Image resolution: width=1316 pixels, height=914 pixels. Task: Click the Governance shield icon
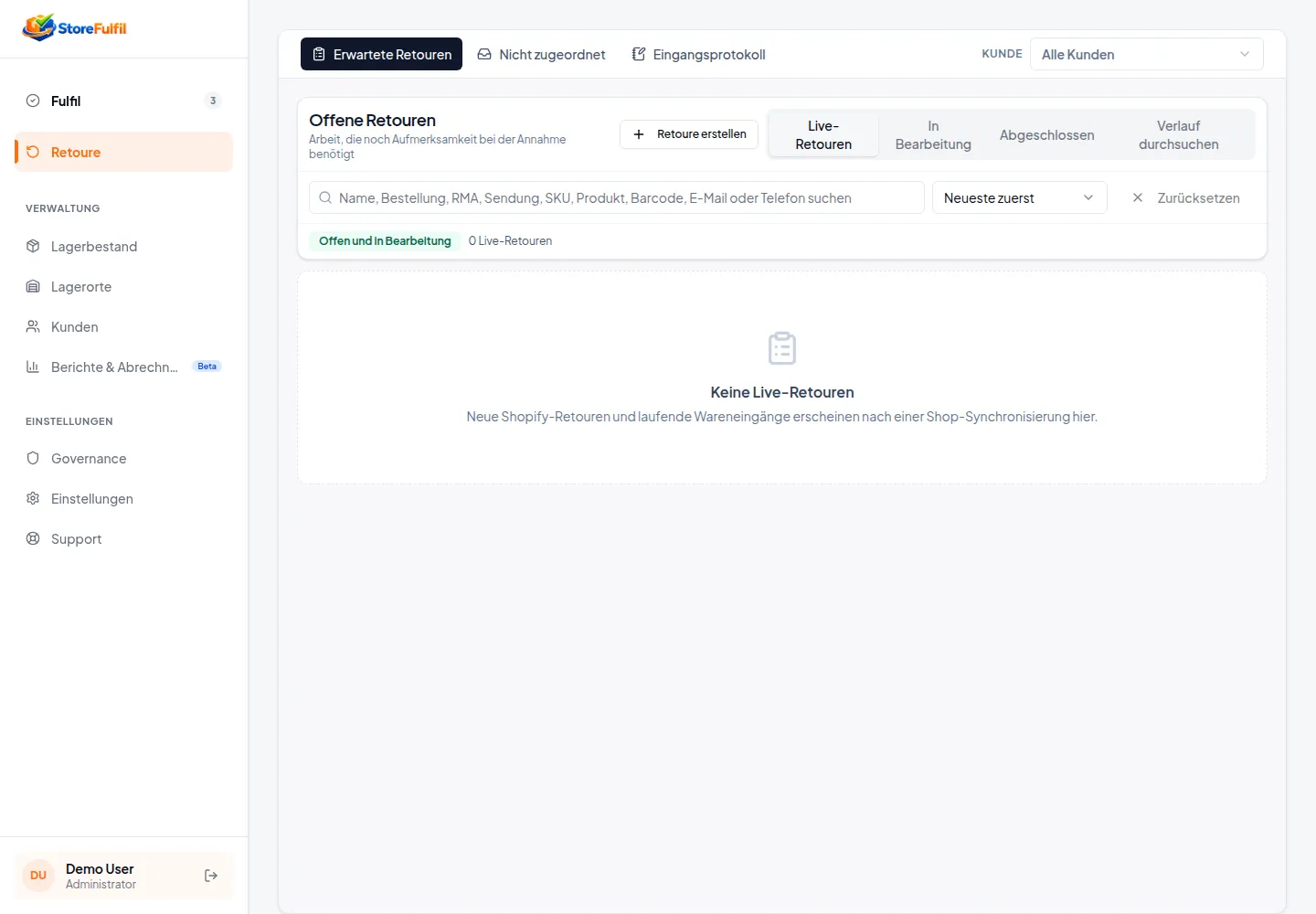click(33, 458)
